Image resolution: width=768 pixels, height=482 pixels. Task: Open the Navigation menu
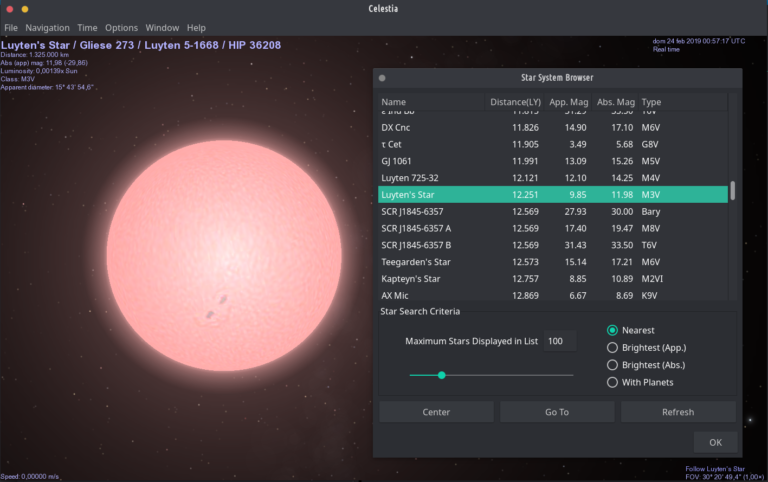point(47,28)
